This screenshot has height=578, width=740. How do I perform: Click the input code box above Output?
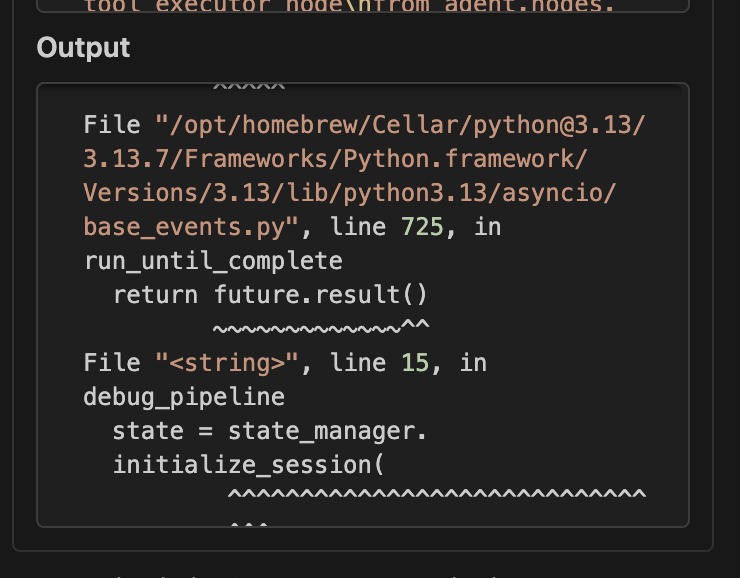pyautogui.click(x=363, y=6)
